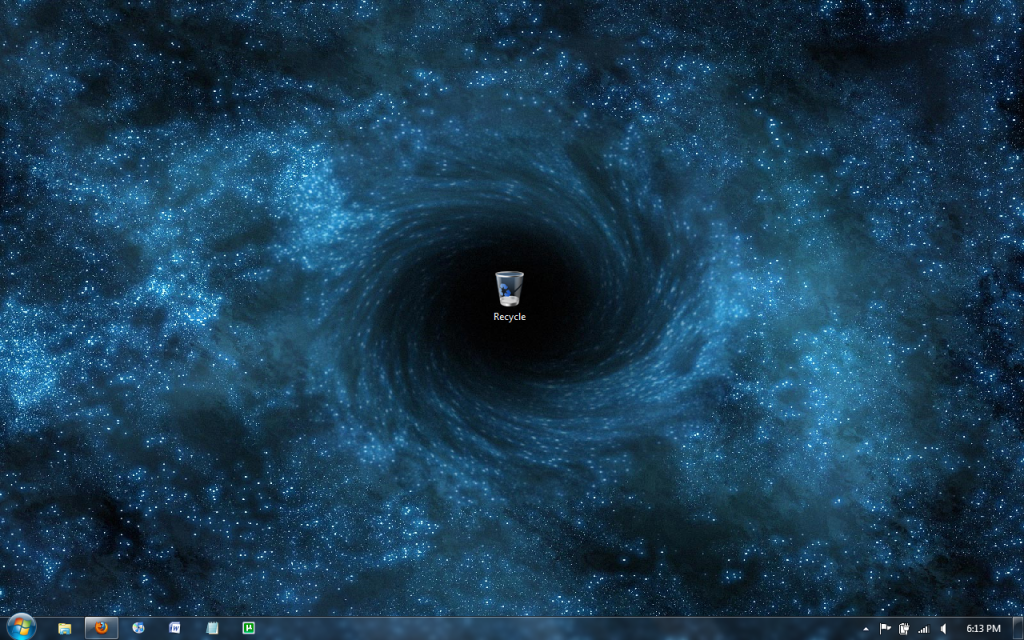1024x640 pixels.
Task: Launch Microsoft Word from the taskbar
Action: pos(174,628)
